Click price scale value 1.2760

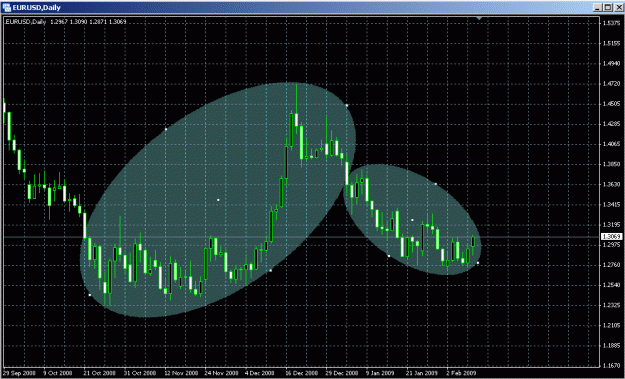tap(611, 265)
